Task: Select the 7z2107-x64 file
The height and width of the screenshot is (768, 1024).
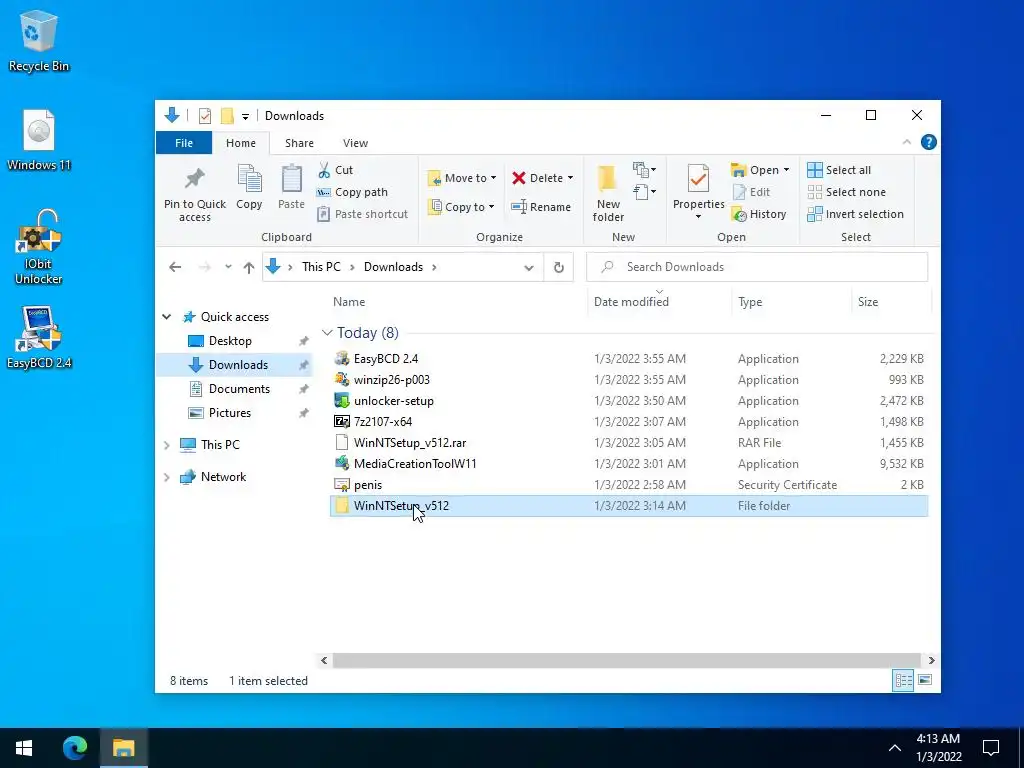Action: 628,422
